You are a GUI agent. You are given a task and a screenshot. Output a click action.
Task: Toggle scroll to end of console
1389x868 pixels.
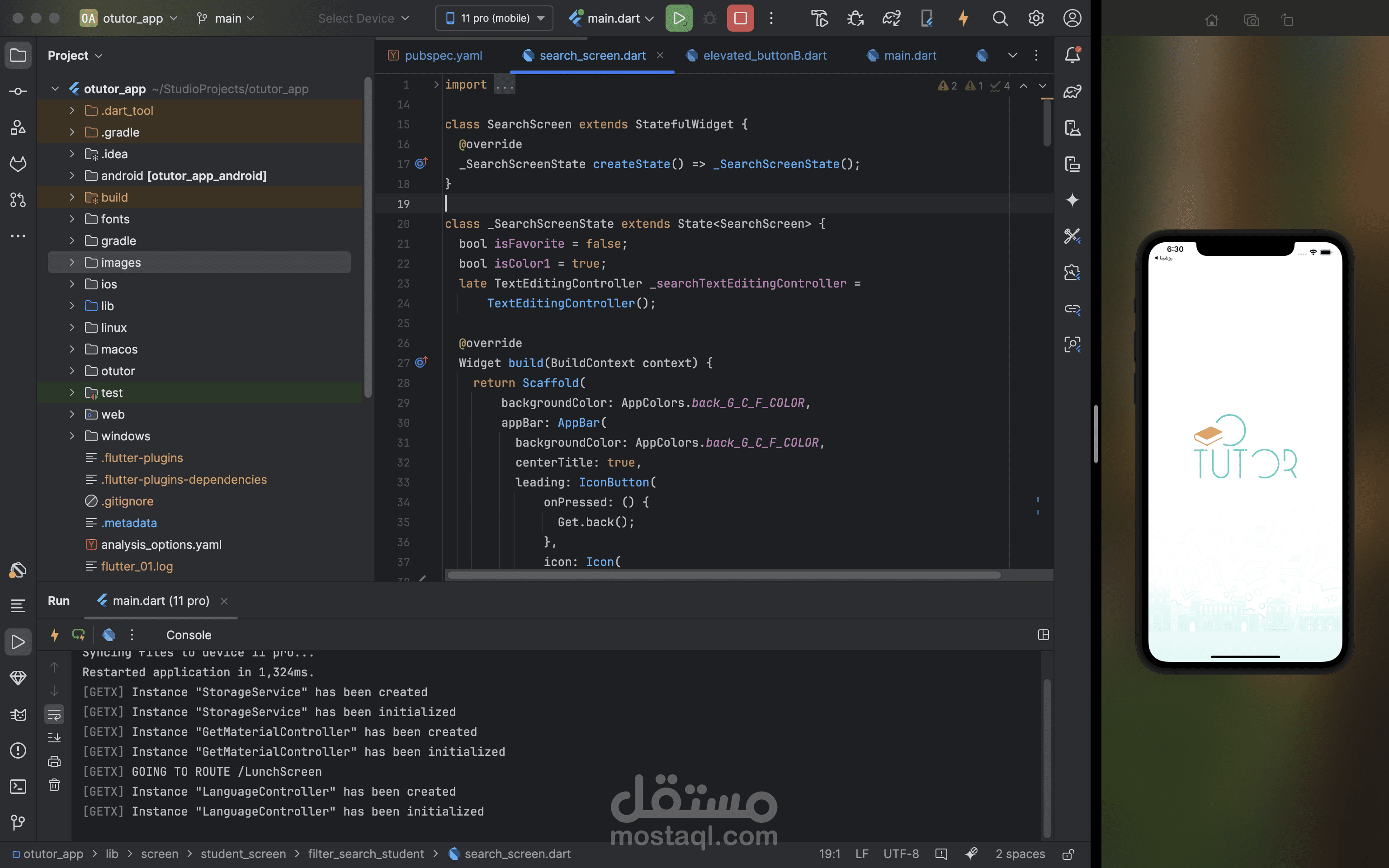point(54,738)
